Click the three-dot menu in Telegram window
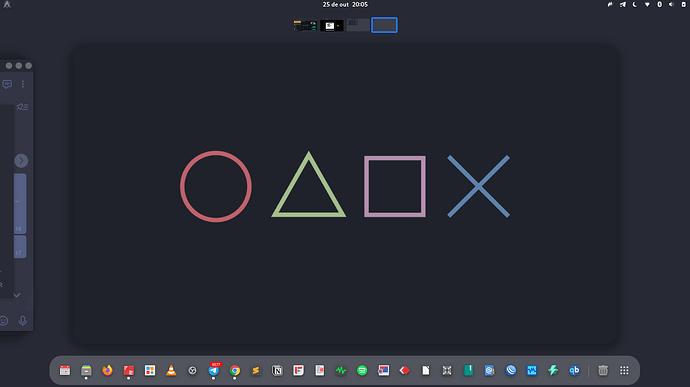The image size is (690, 387). click(23, 84)
